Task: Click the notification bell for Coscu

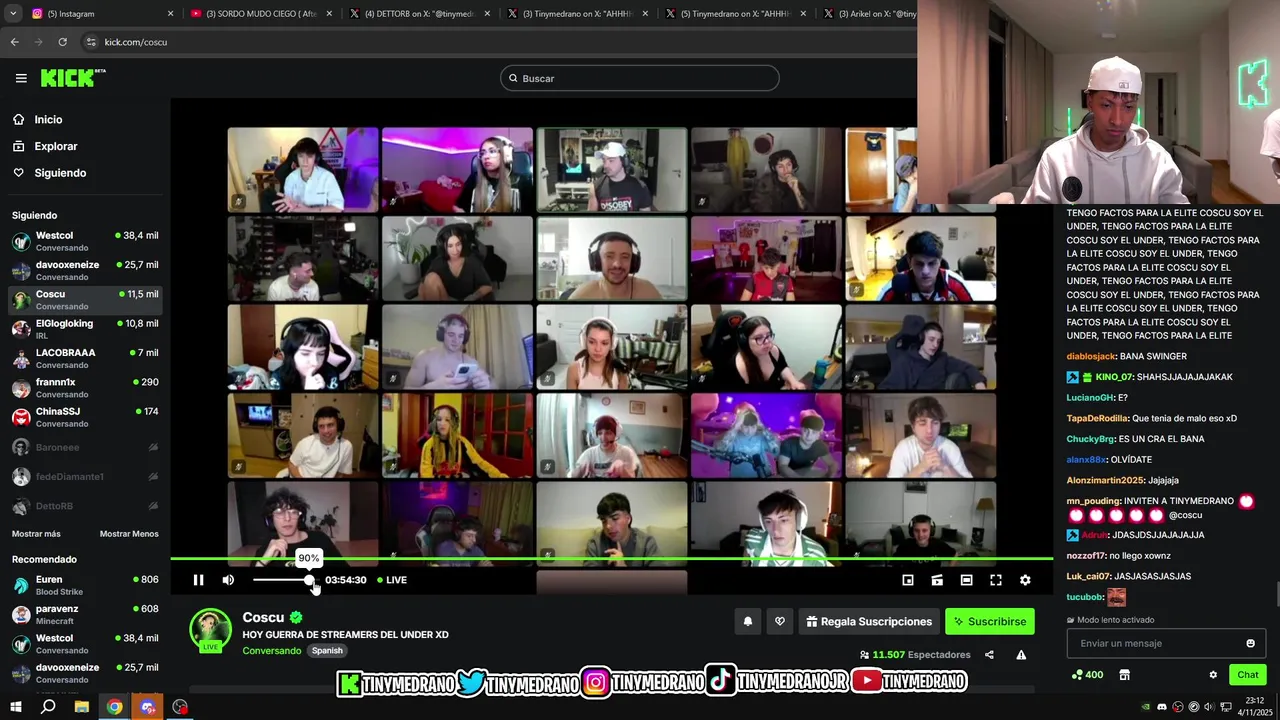Action: [x=747, y=621]
